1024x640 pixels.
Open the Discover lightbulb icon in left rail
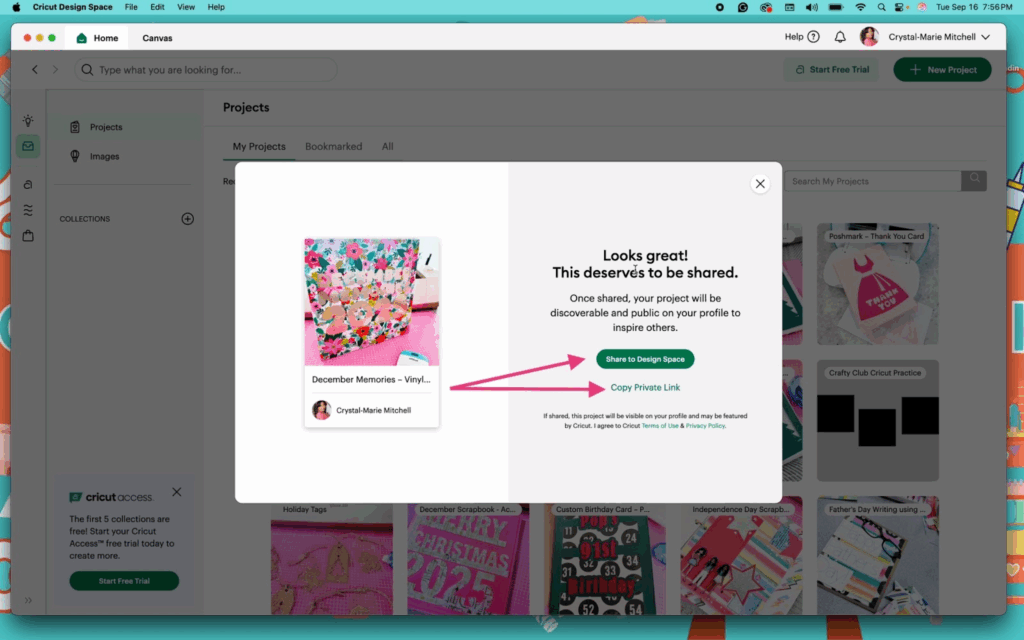click(x=28, y=120)
